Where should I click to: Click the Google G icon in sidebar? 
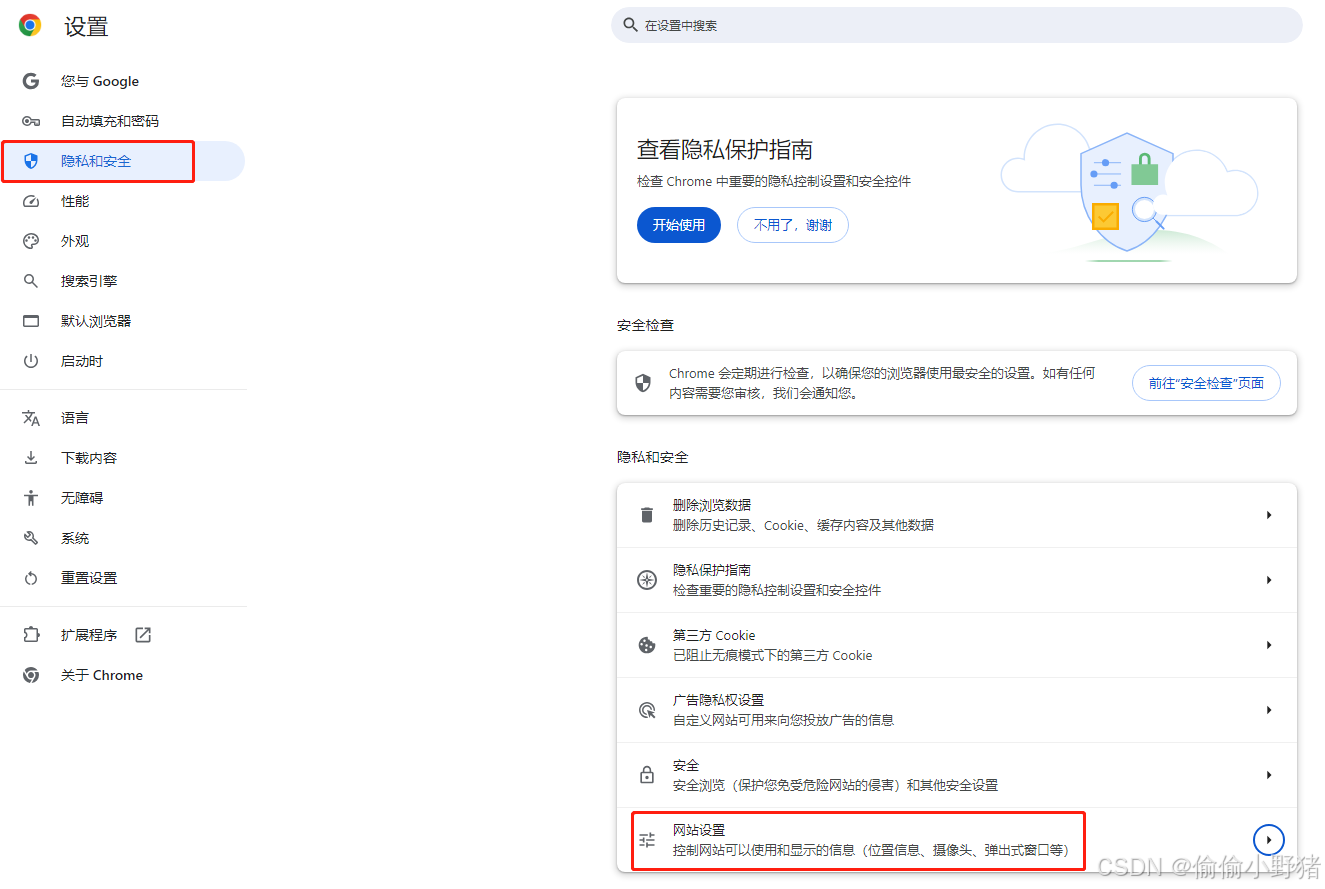point(31,81)
